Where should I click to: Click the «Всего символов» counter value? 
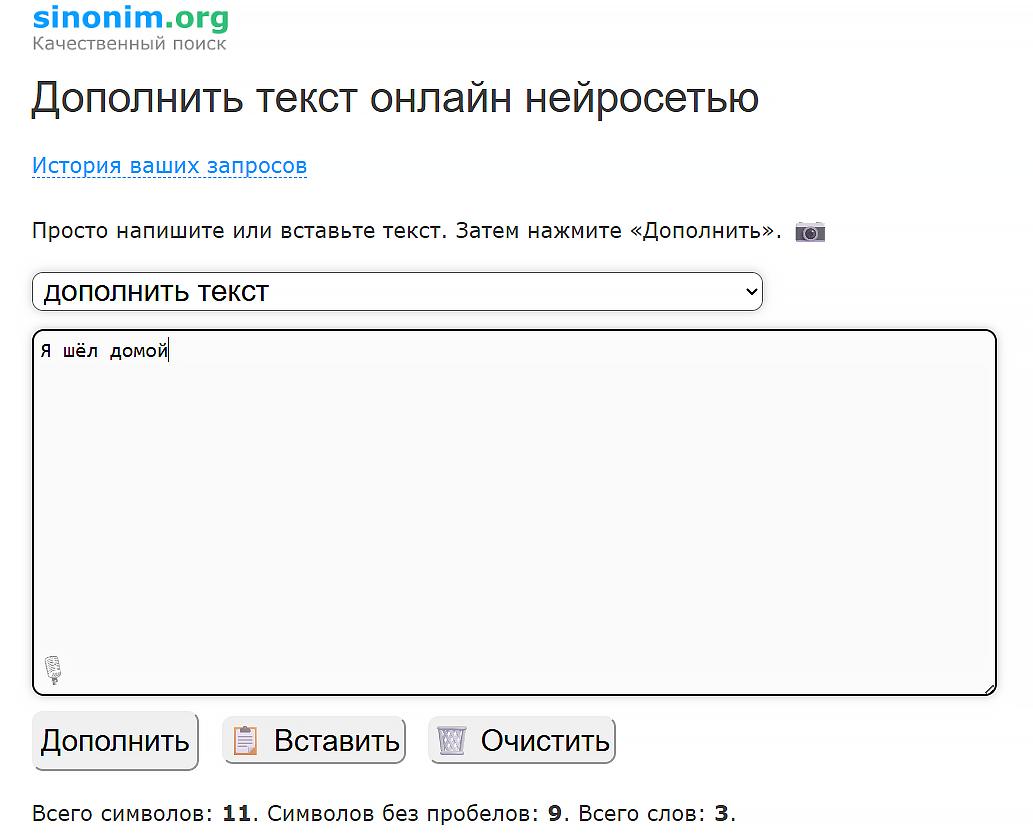click(x=236, y=813)
